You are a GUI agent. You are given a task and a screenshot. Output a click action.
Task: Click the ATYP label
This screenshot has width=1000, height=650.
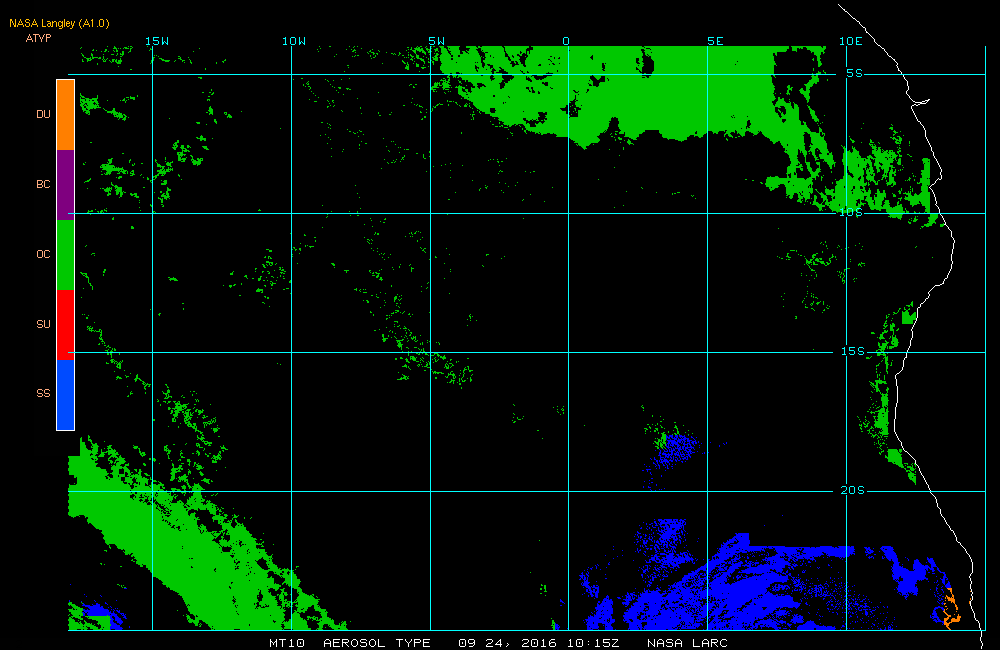point(38,38)
